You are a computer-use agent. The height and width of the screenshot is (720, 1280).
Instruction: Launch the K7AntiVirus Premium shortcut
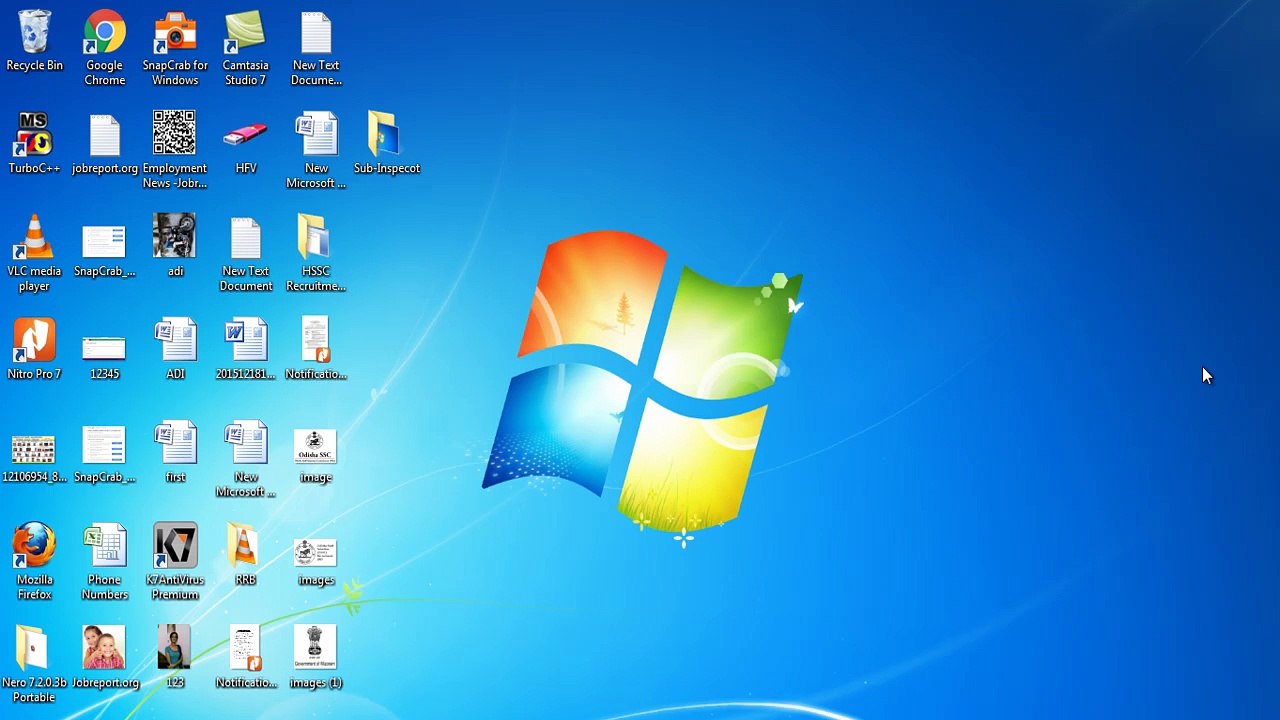pyautogui.click(x=175, y=562)
